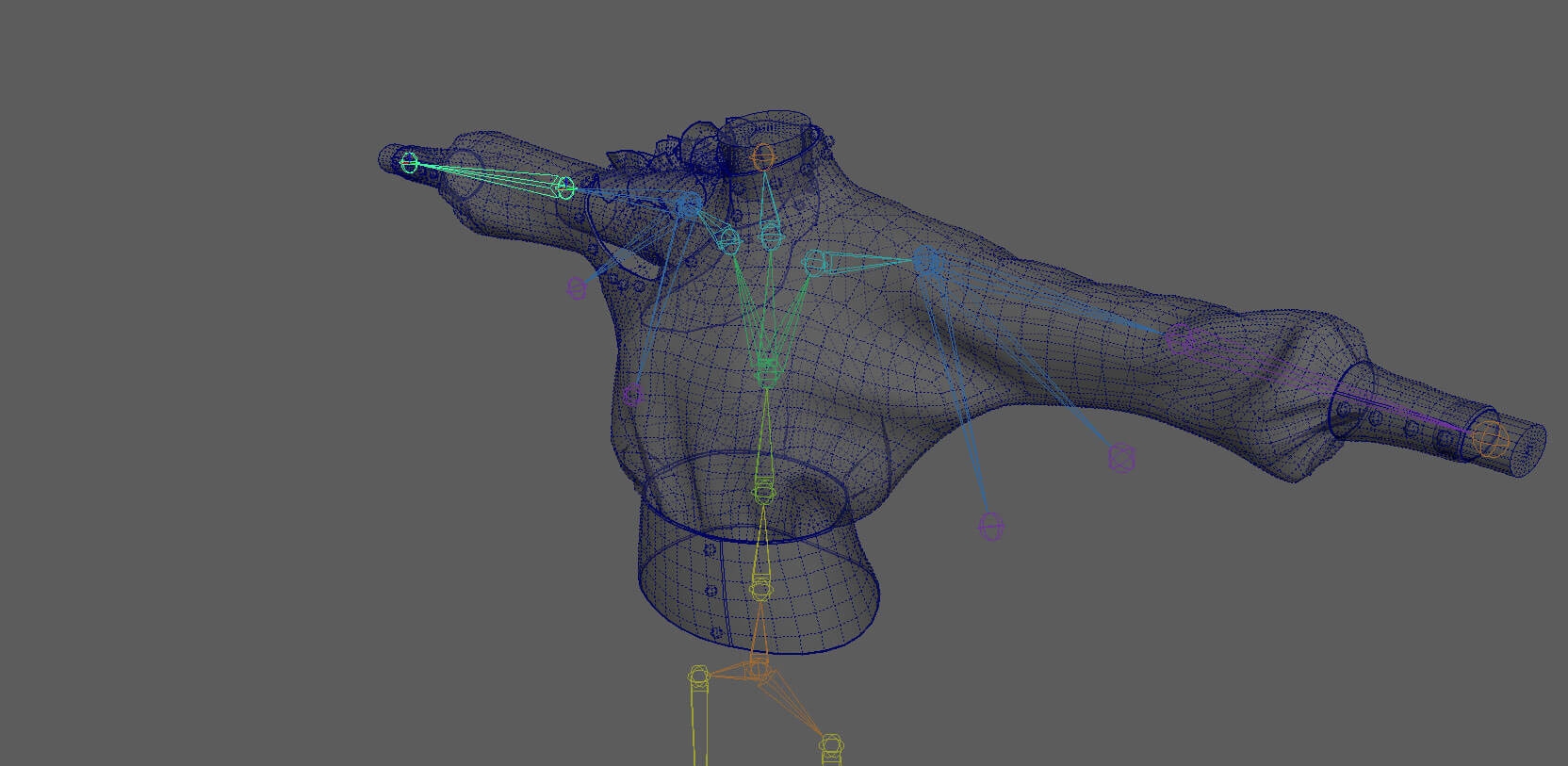Click the green wrist joint at short arm's tip
The width and height of the screenshot is (1568, 766).
[409, 163]
